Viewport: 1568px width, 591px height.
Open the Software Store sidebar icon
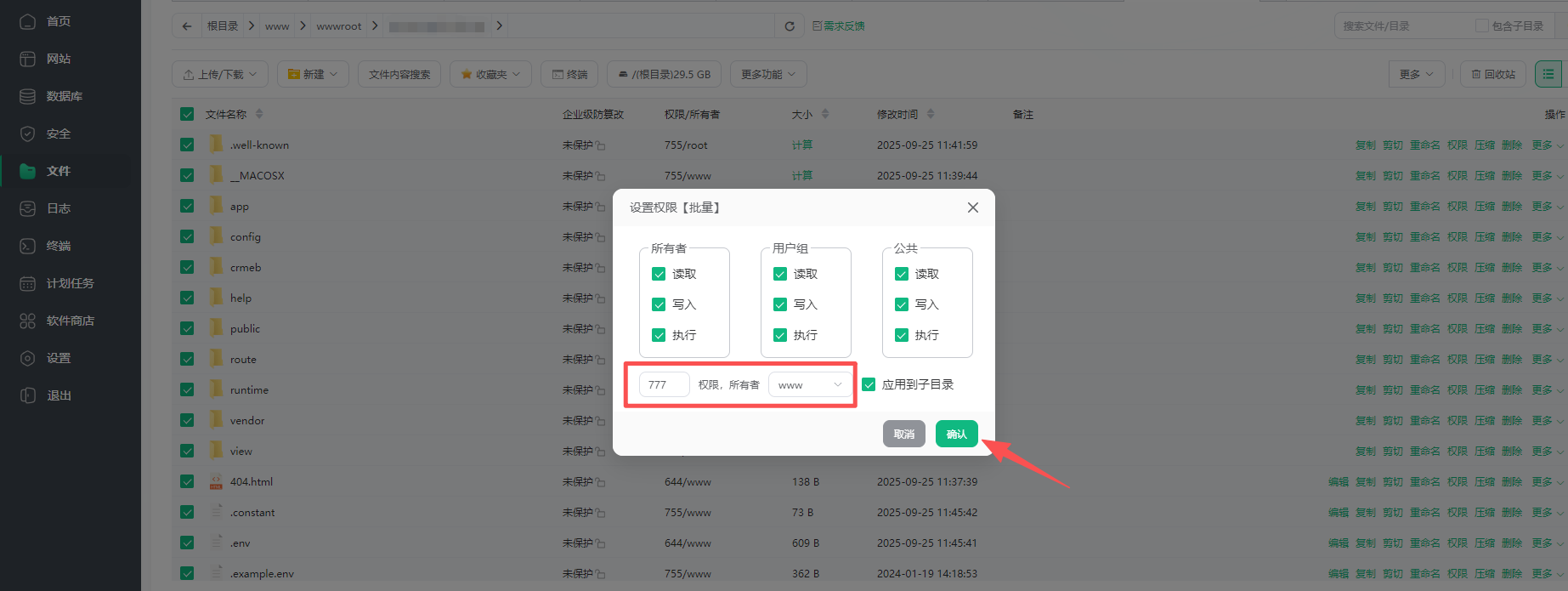point(28,321)
